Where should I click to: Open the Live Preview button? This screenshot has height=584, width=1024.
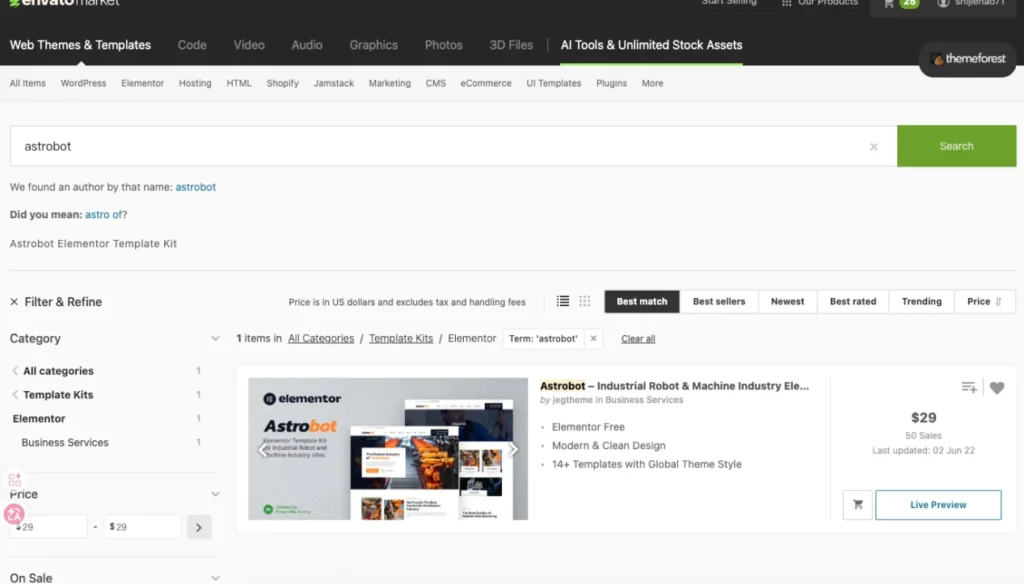938,505
